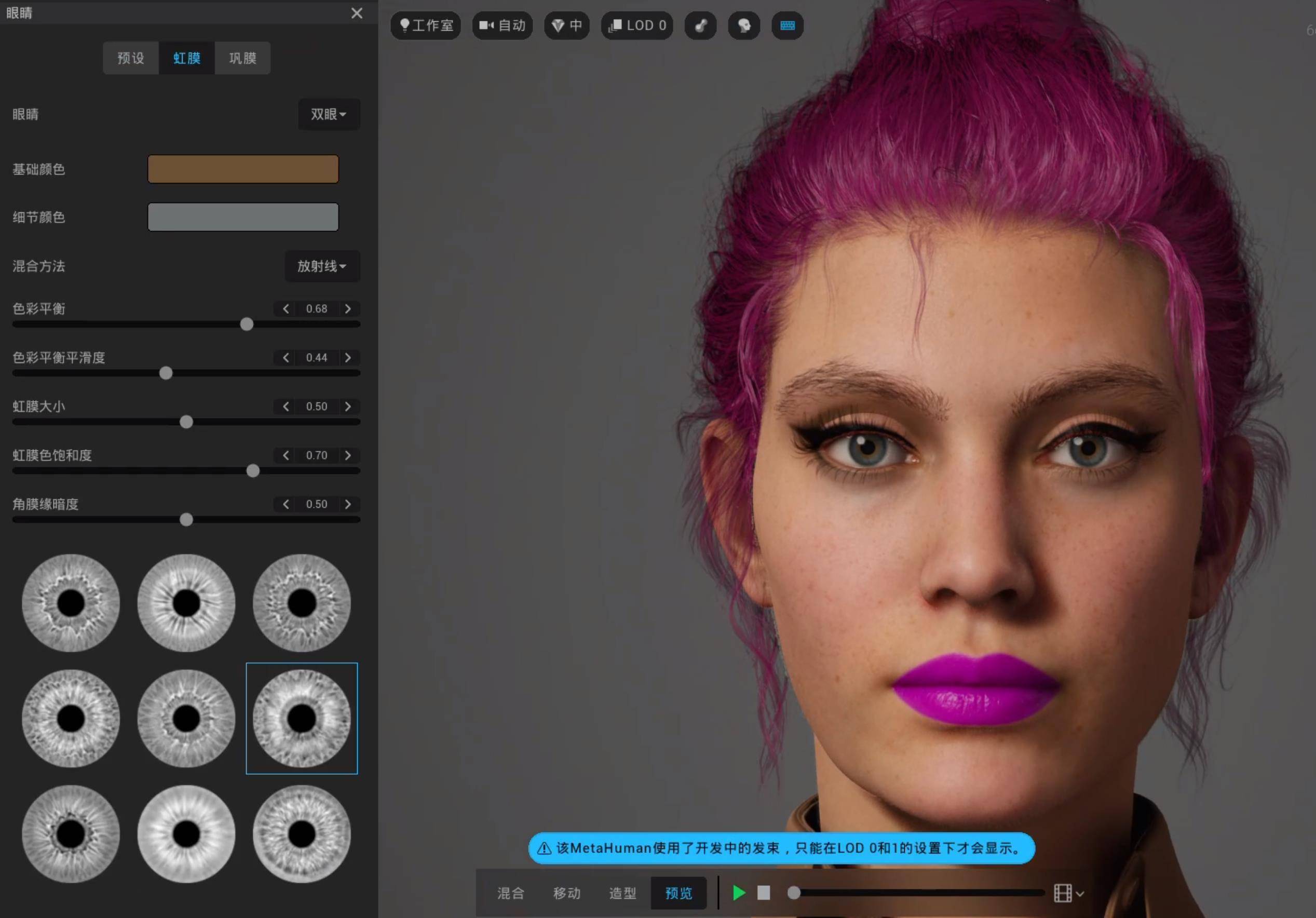Click the 自动 camera view button
This screenshot has height=918, width=1316.
pyautogui.click(x=503, y=25)
